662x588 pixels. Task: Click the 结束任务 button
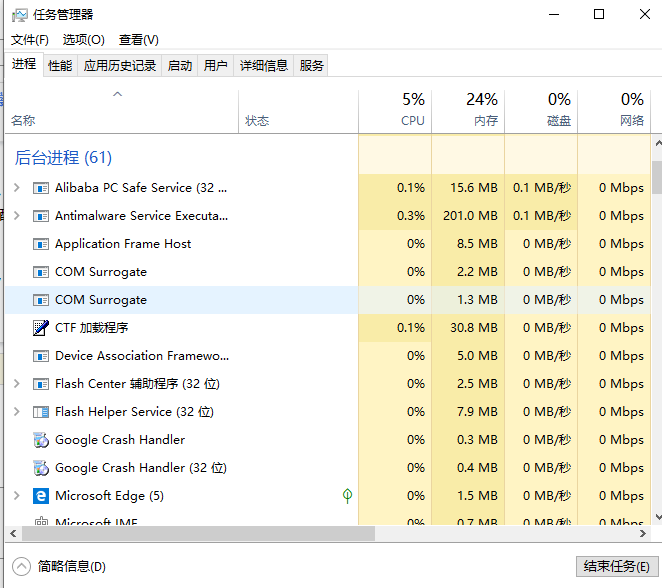[x=615, y=567]
